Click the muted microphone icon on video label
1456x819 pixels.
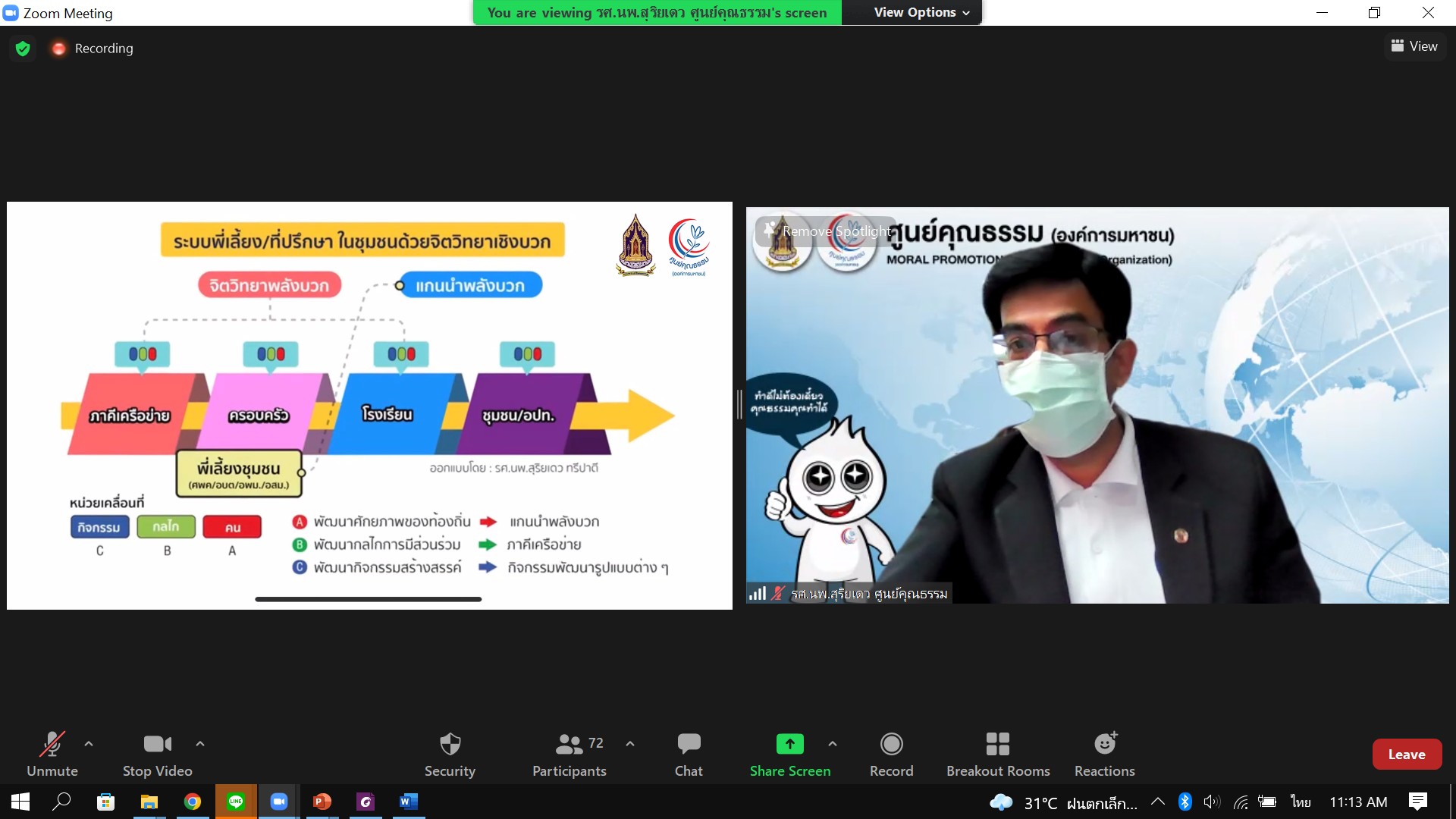pyautogui.click(x=778, y=594)
